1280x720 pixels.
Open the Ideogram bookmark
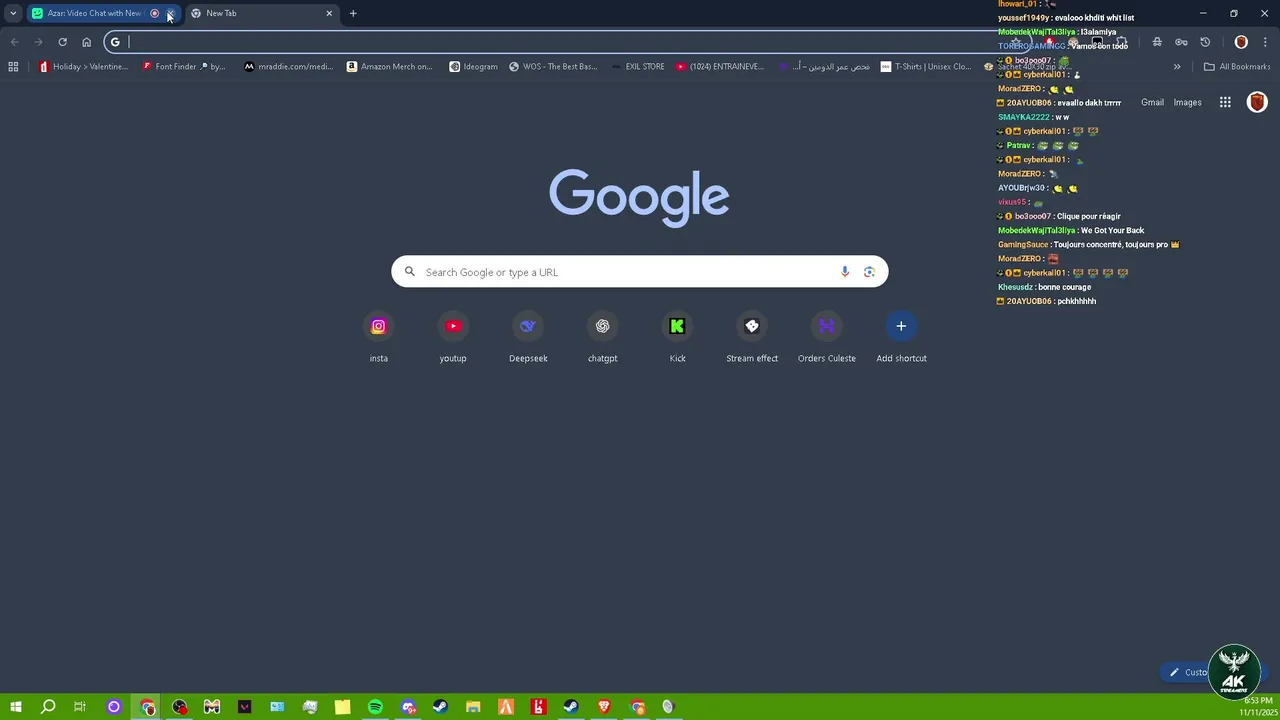[x=474, y=67]
